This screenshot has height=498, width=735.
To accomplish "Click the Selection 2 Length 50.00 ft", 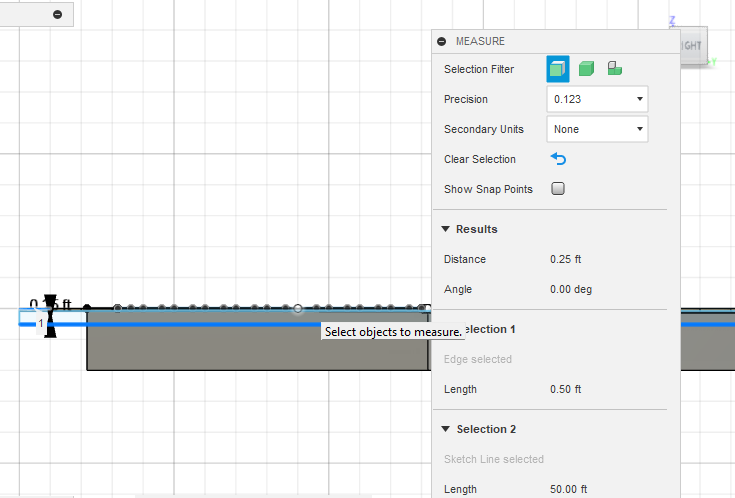I will (569, 489).
